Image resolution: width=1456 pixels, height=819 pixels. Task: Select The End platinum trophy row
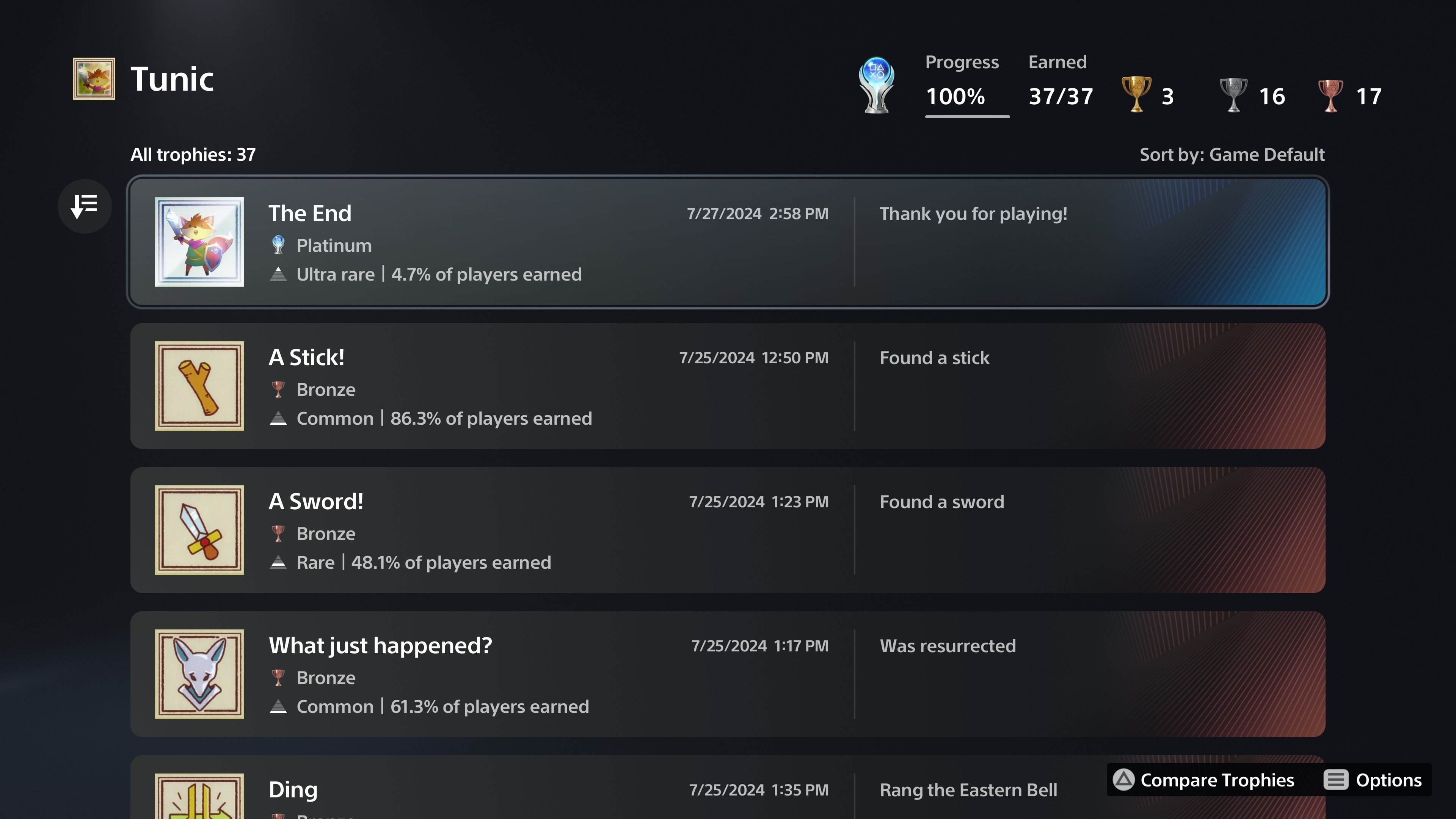click(728, 242)
